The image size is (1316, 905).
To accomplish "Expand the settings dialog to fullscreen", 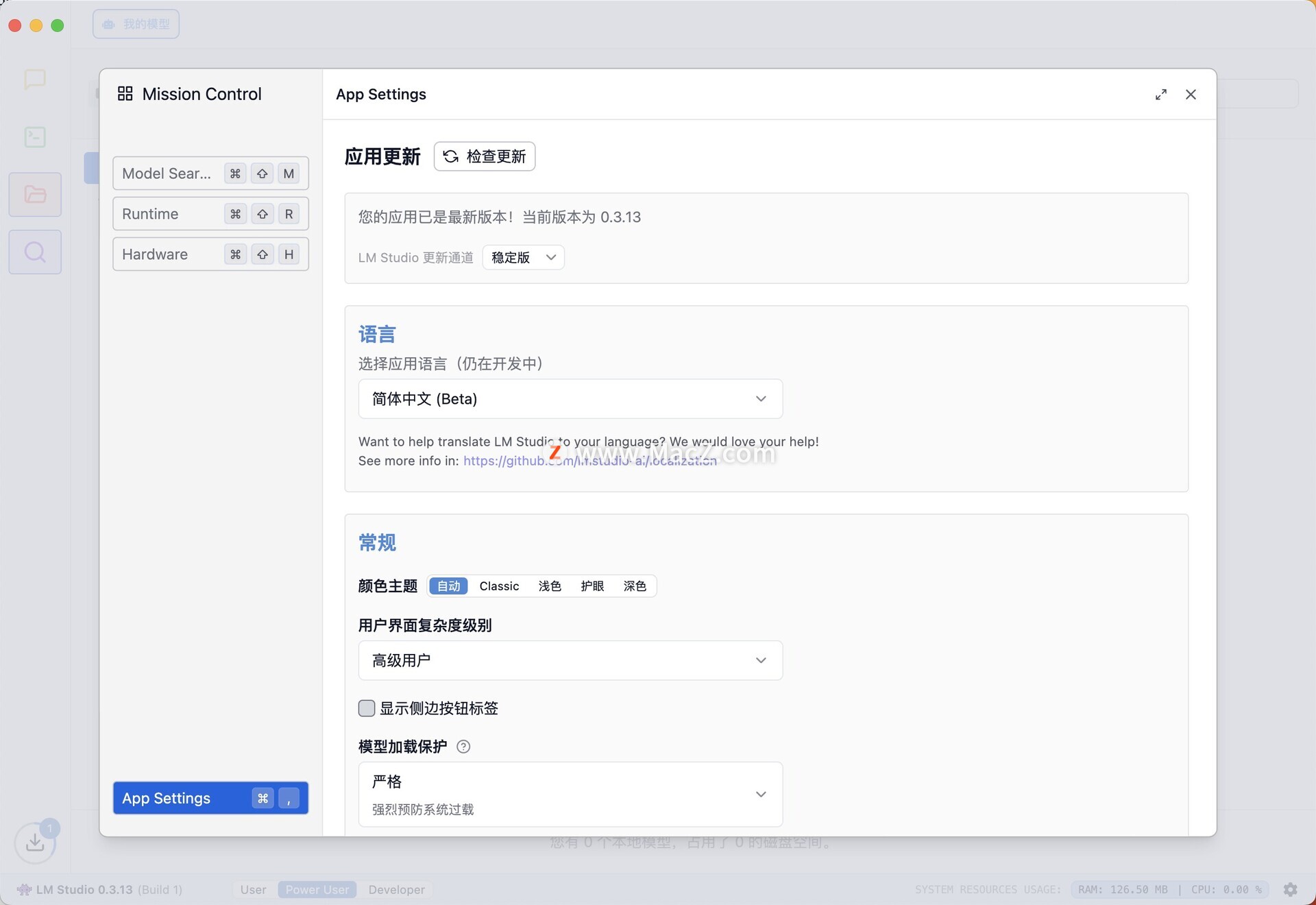I will click(1161, 95).
